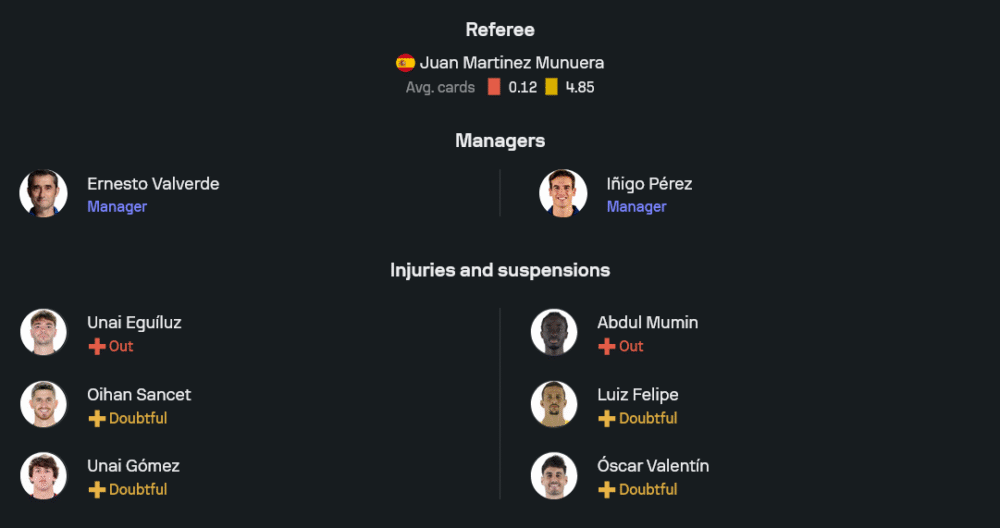Viewport: 1000px width, 528px height.
Task: Click the yellow card icon
Action: click(551, 87)
